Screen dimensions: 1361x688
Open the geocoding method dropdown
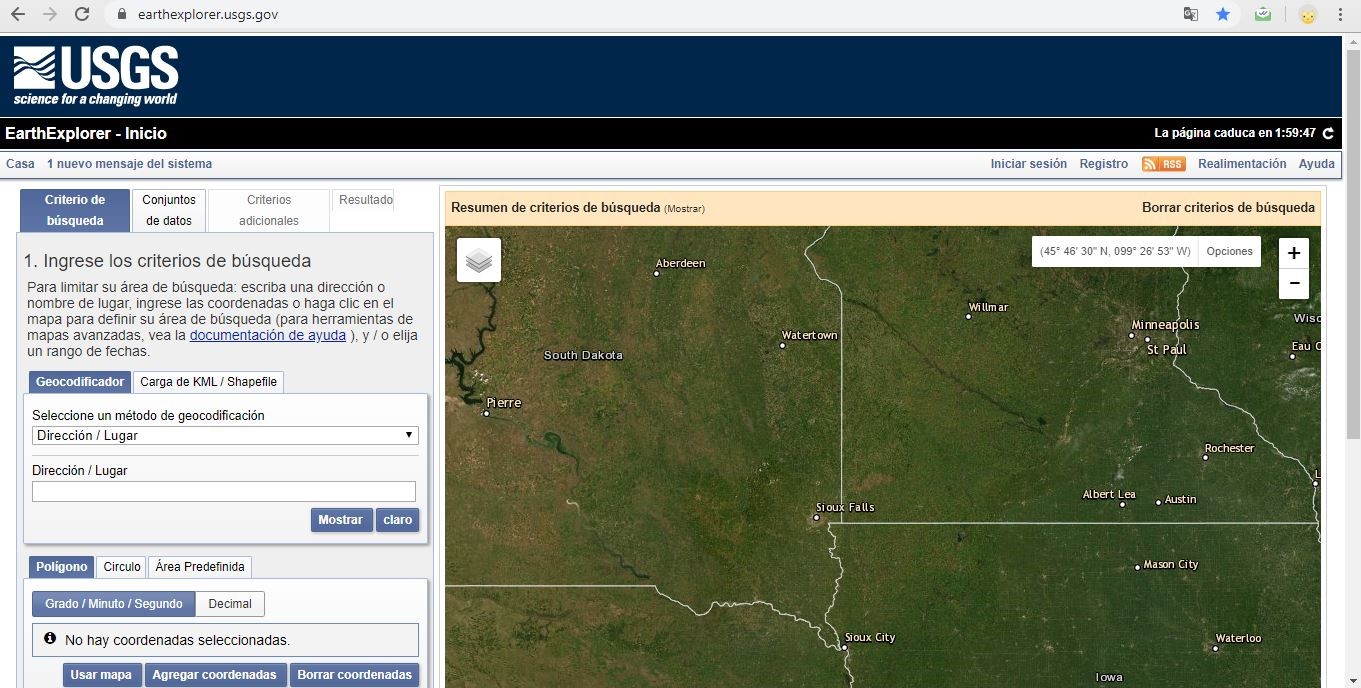click(225, 436)
